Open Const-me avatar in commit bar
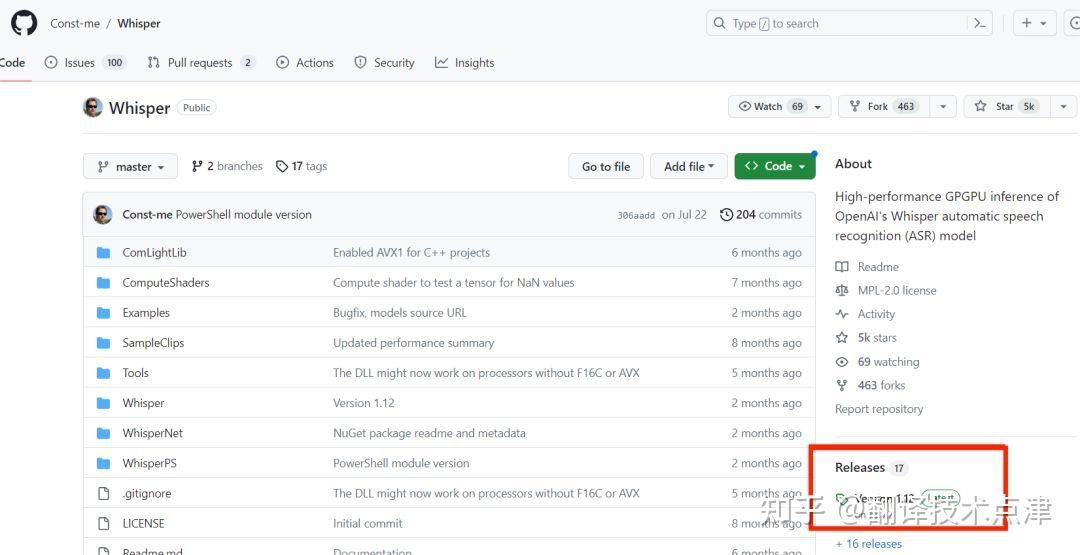This screenshot has height=555, width=1080. [x=103, y=215]
